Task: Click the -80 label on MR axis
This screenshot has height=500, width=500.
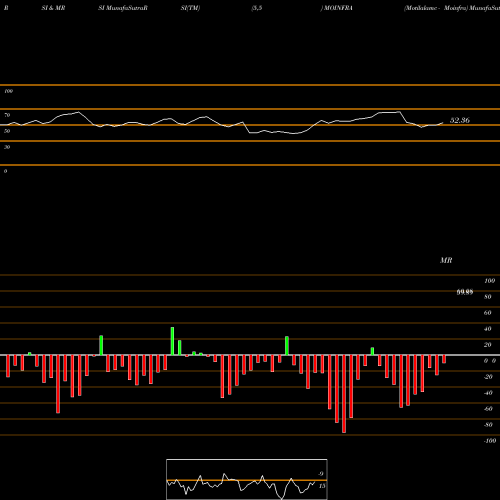Action: tap(488, 425)
